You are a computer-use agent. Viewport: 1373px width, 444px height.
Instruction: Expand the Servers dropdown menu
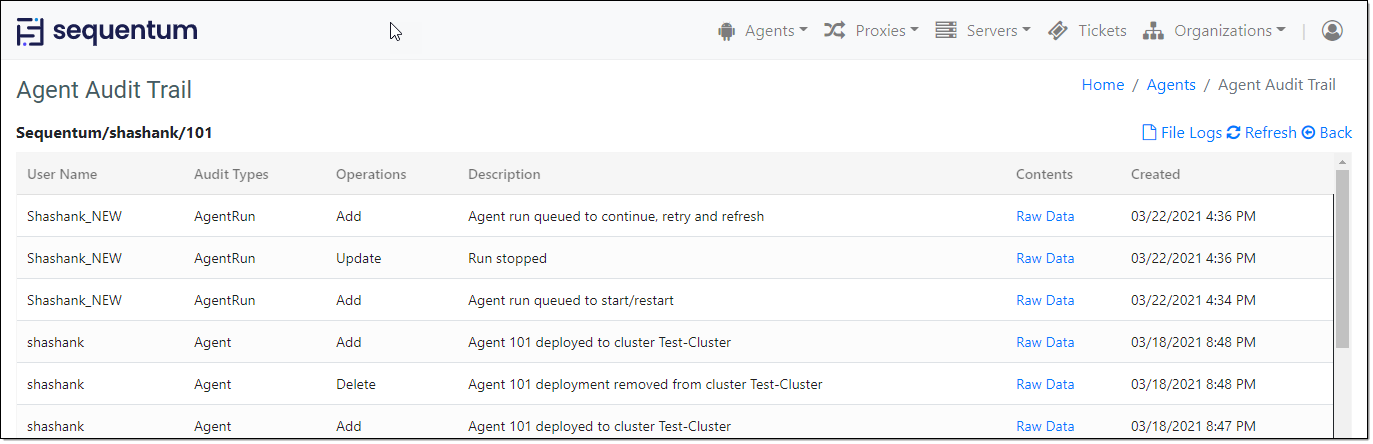pos(998,31)
